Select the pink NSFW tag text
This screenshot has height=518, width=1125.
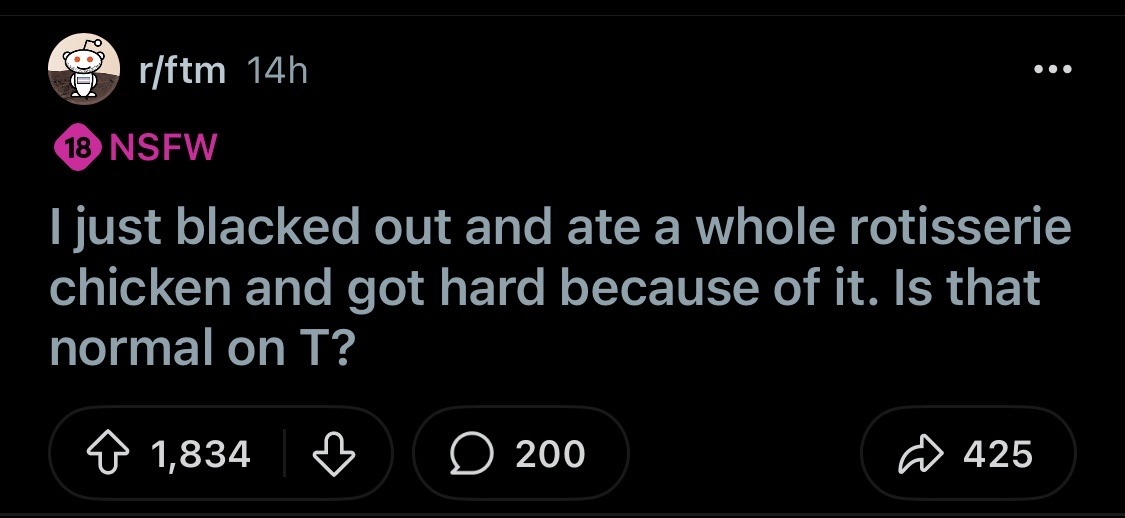click(x=162, y=149)
